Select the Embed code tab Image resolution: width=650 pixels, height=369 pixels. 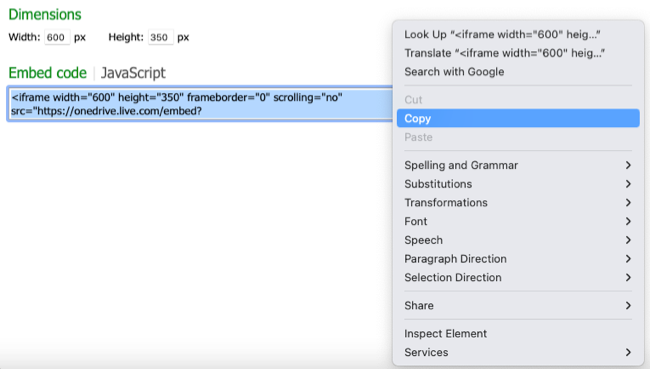coord(48,73)
